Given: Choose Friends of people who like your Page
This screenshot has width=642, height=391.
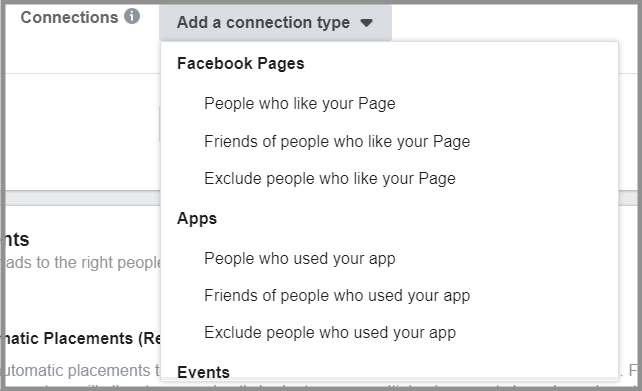Looking at the screenshot, I should [x=337, y=142].
